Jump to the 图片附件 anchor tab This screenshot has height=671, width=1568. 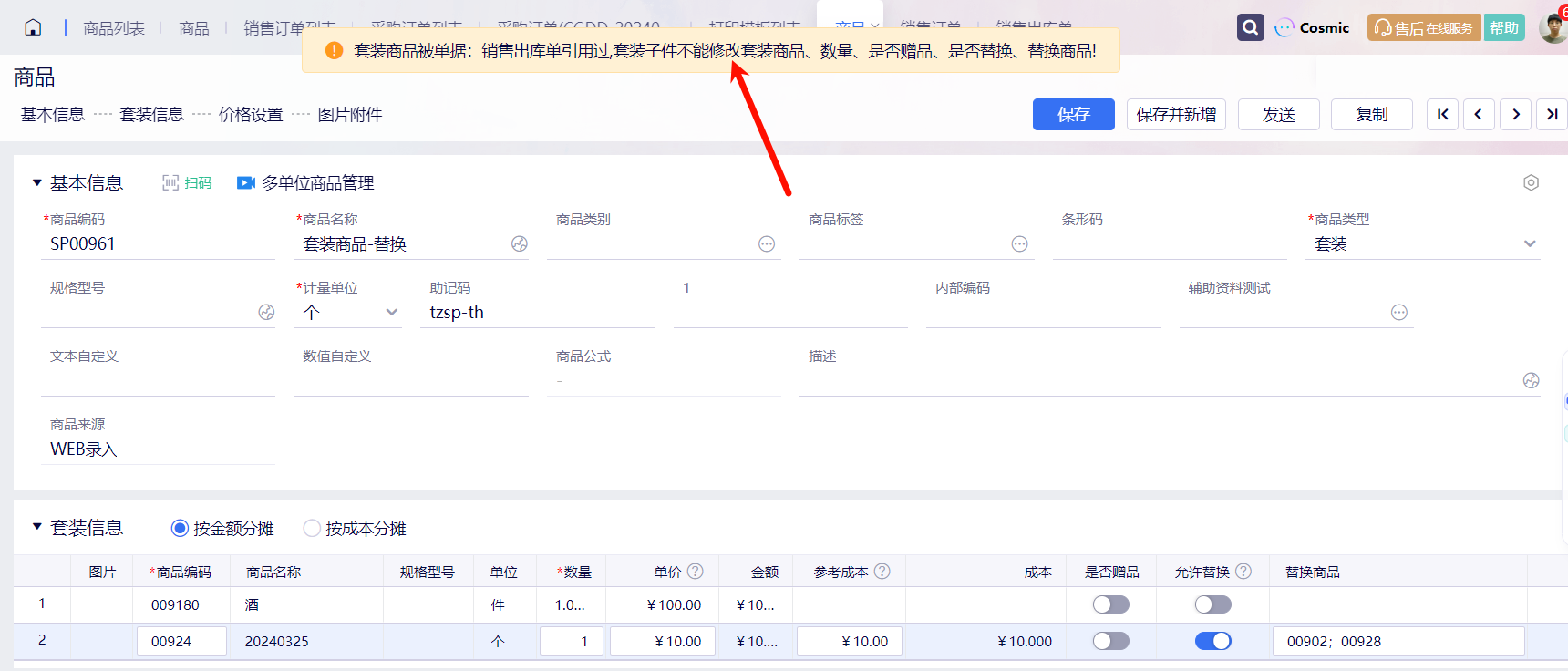(350, 114)
